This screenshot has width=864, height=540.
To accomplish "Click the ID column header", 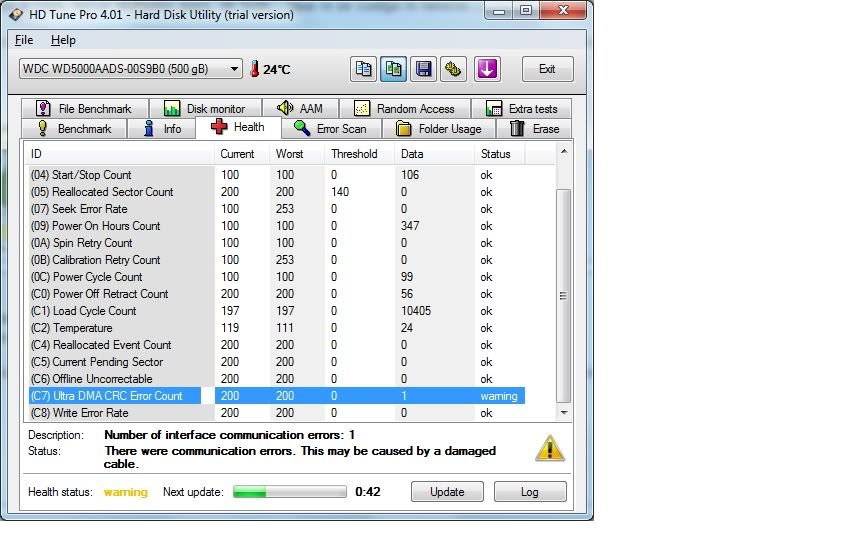I will [119, 154].
